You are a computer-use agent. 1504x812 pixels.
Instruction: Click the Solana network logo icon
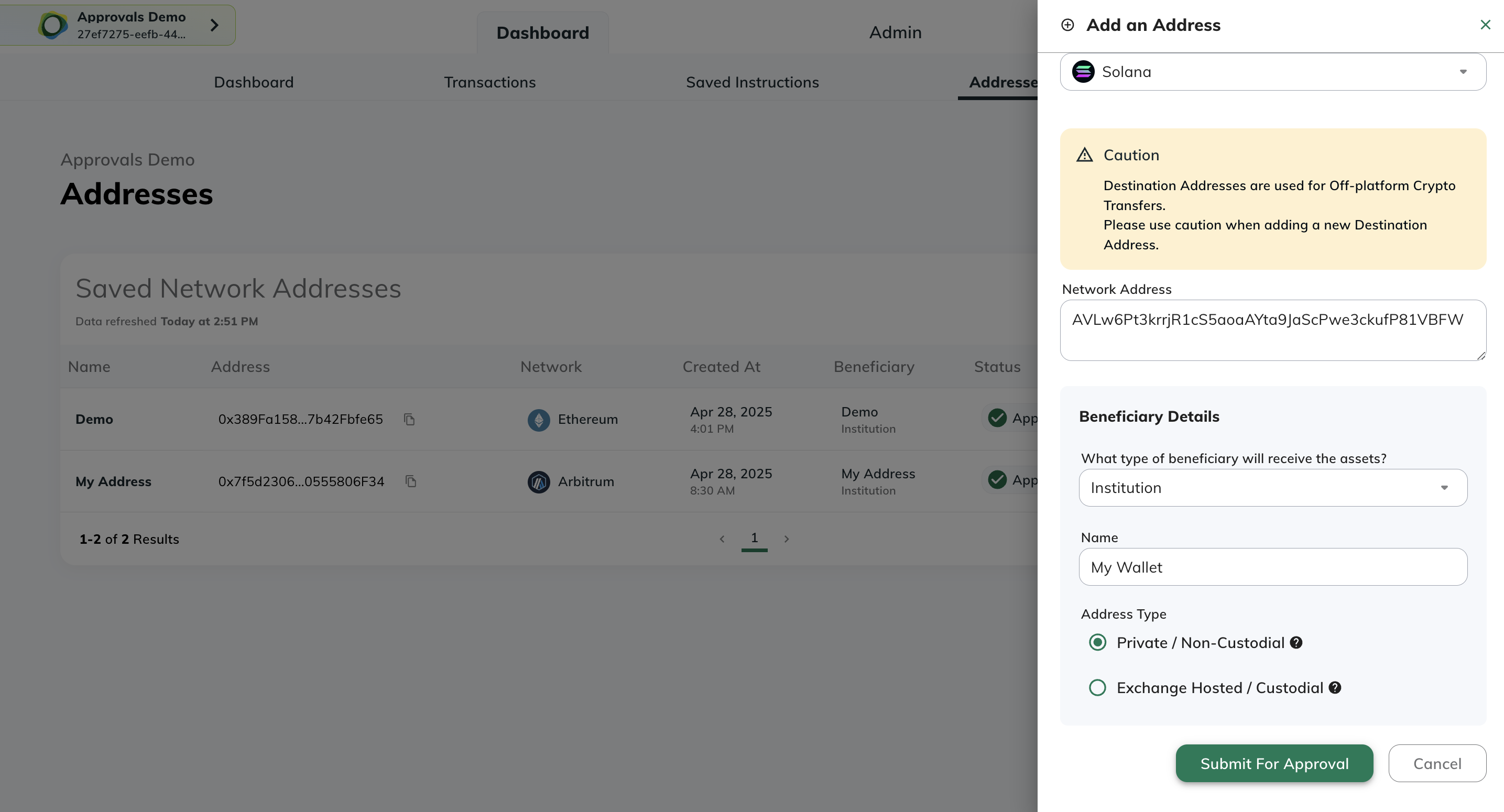tap(1083, 72)
